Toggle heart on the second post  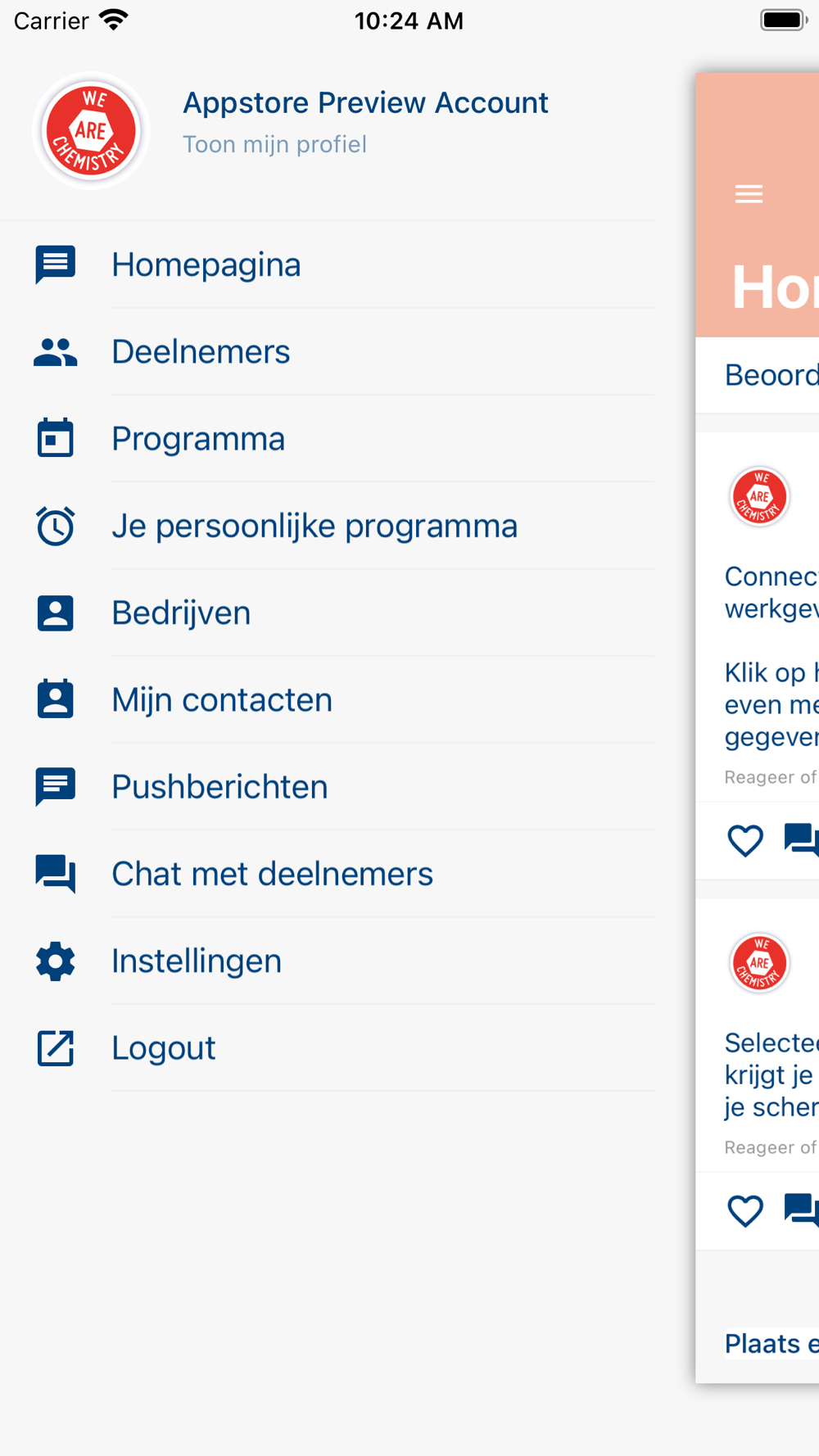click(745, 1210)
